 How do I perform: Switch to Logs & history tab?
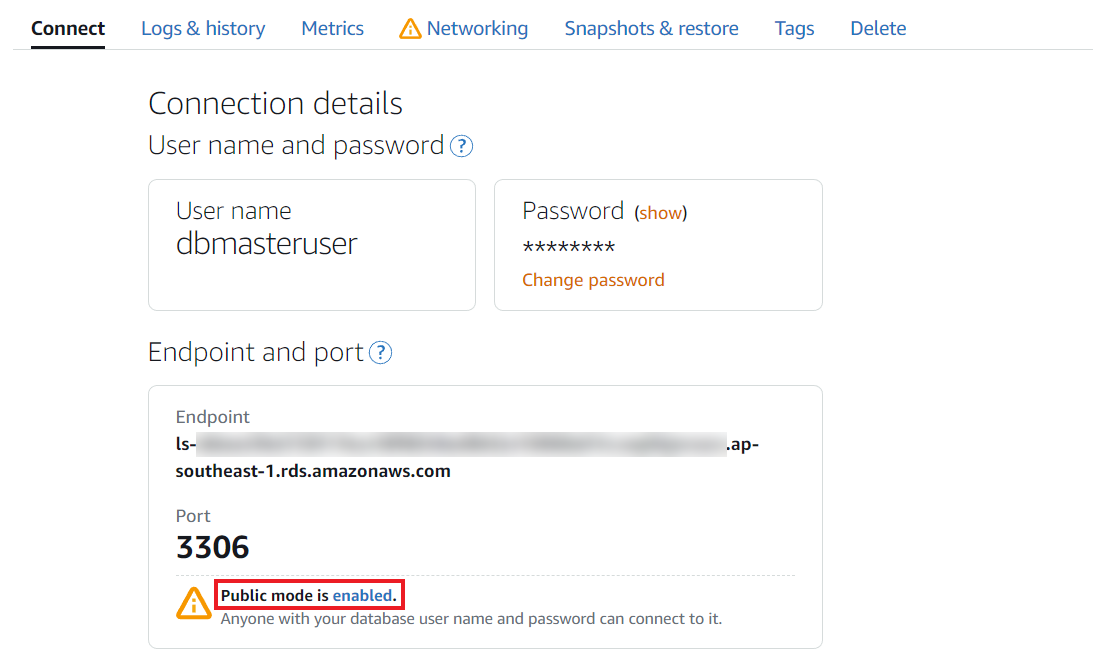point(203,28)
